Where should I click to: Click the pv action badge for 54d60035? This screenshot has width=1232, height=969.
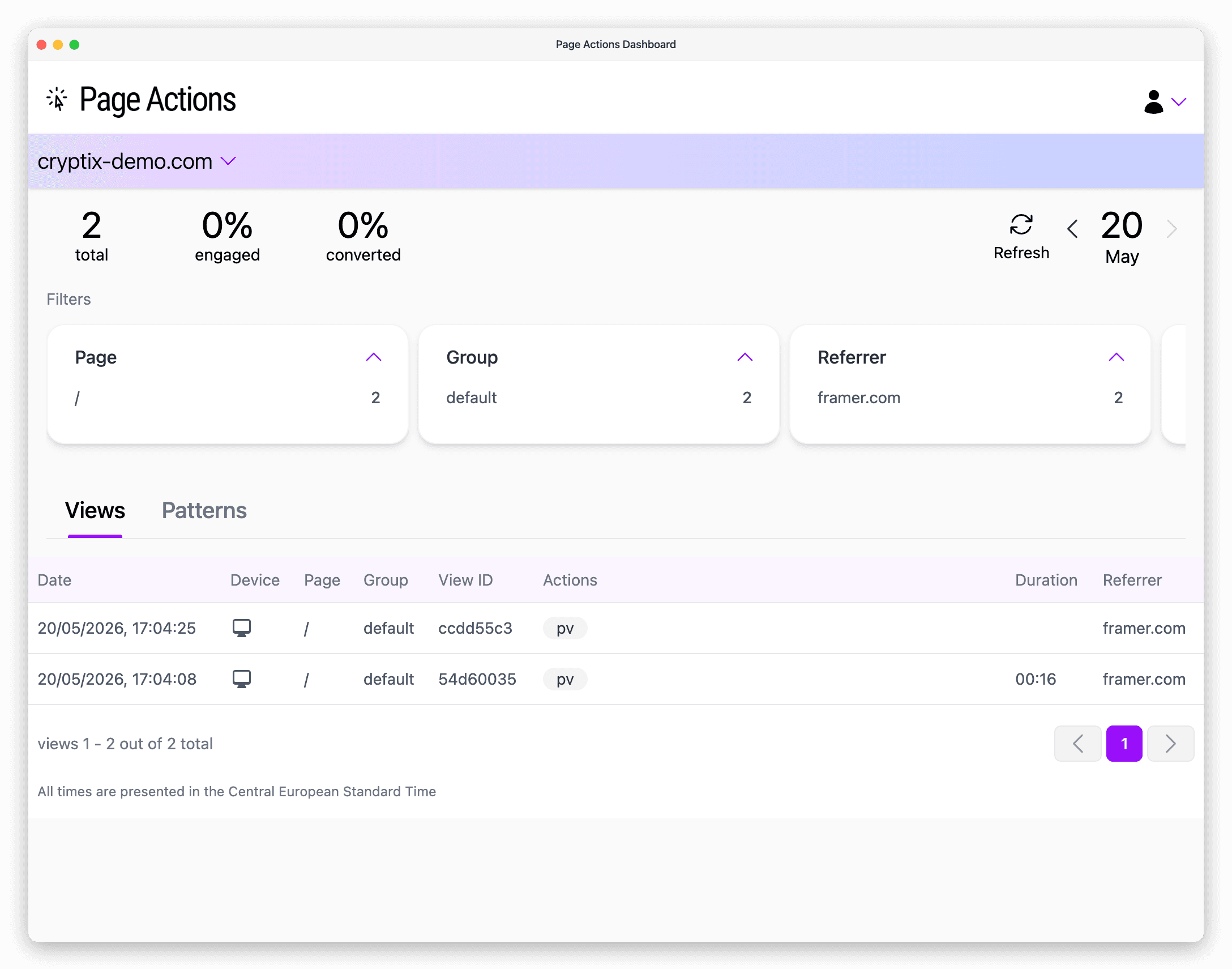click(x=565, y=679)
